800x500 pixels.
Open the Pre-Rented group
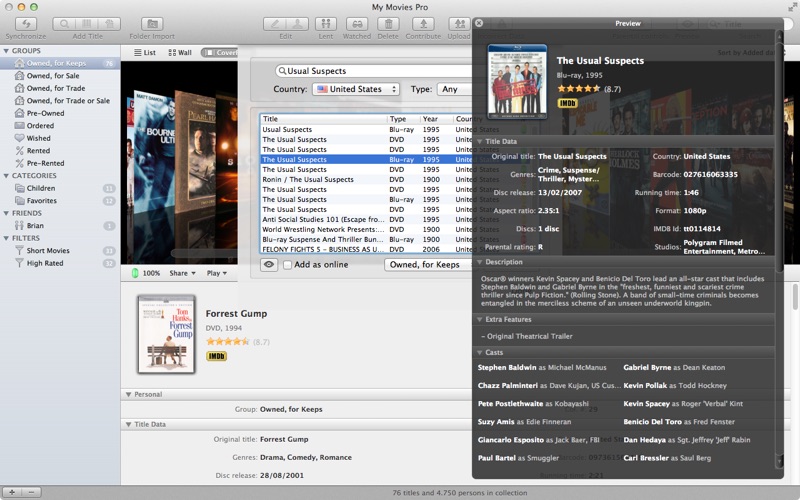[60, 163]
